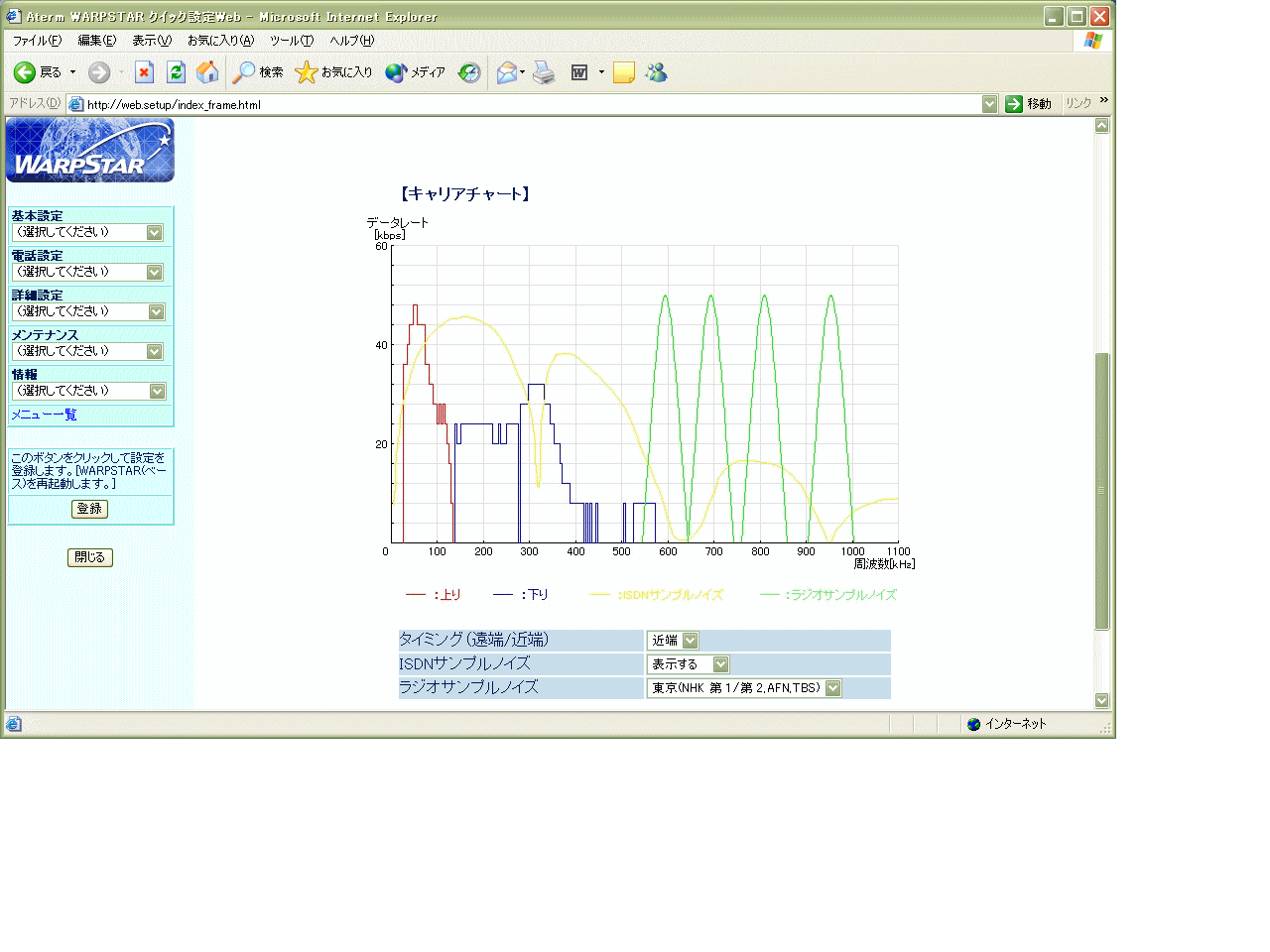The height and width of the screenshot is (952, 1270).
Task: Open the ヘルプ(H) menu
Action: [x=352, y=41]
